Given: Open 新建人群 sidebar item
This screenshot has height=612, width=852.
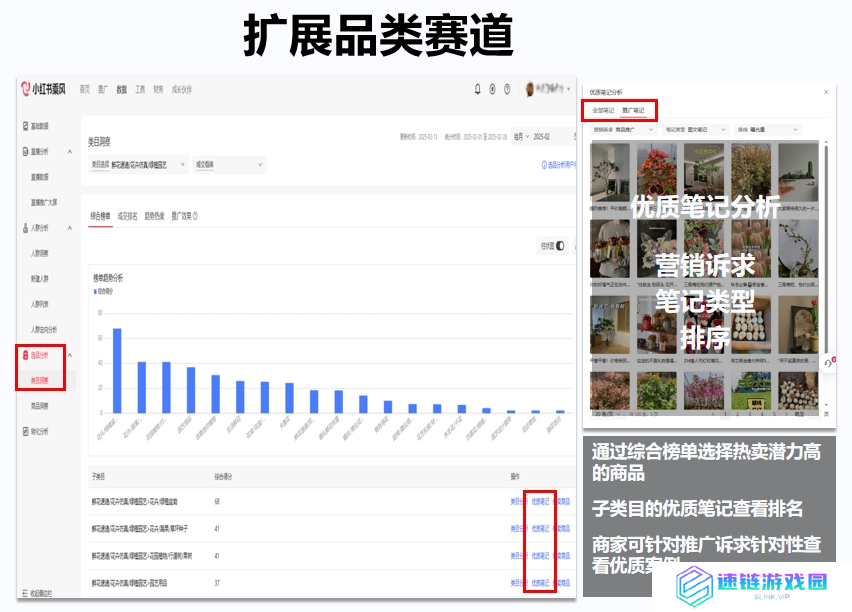Looking at the screenshot, I should 39,279.
